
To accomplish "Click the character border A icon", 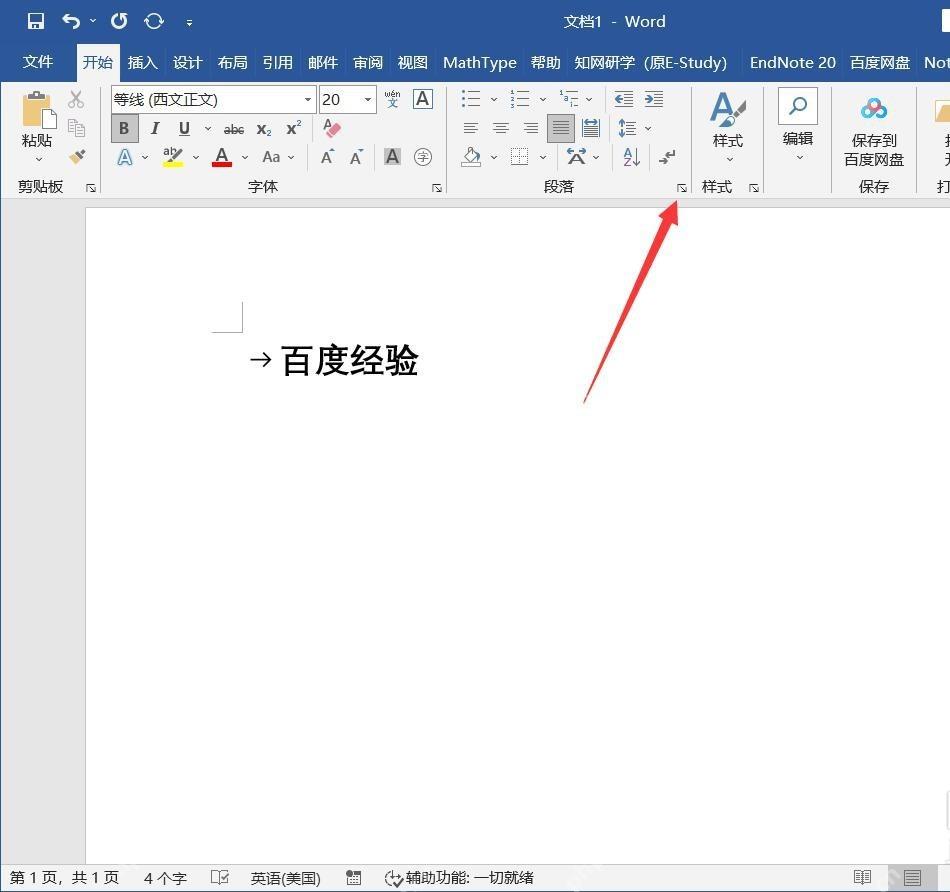I will pyautogui.click(x=422, y=99).
